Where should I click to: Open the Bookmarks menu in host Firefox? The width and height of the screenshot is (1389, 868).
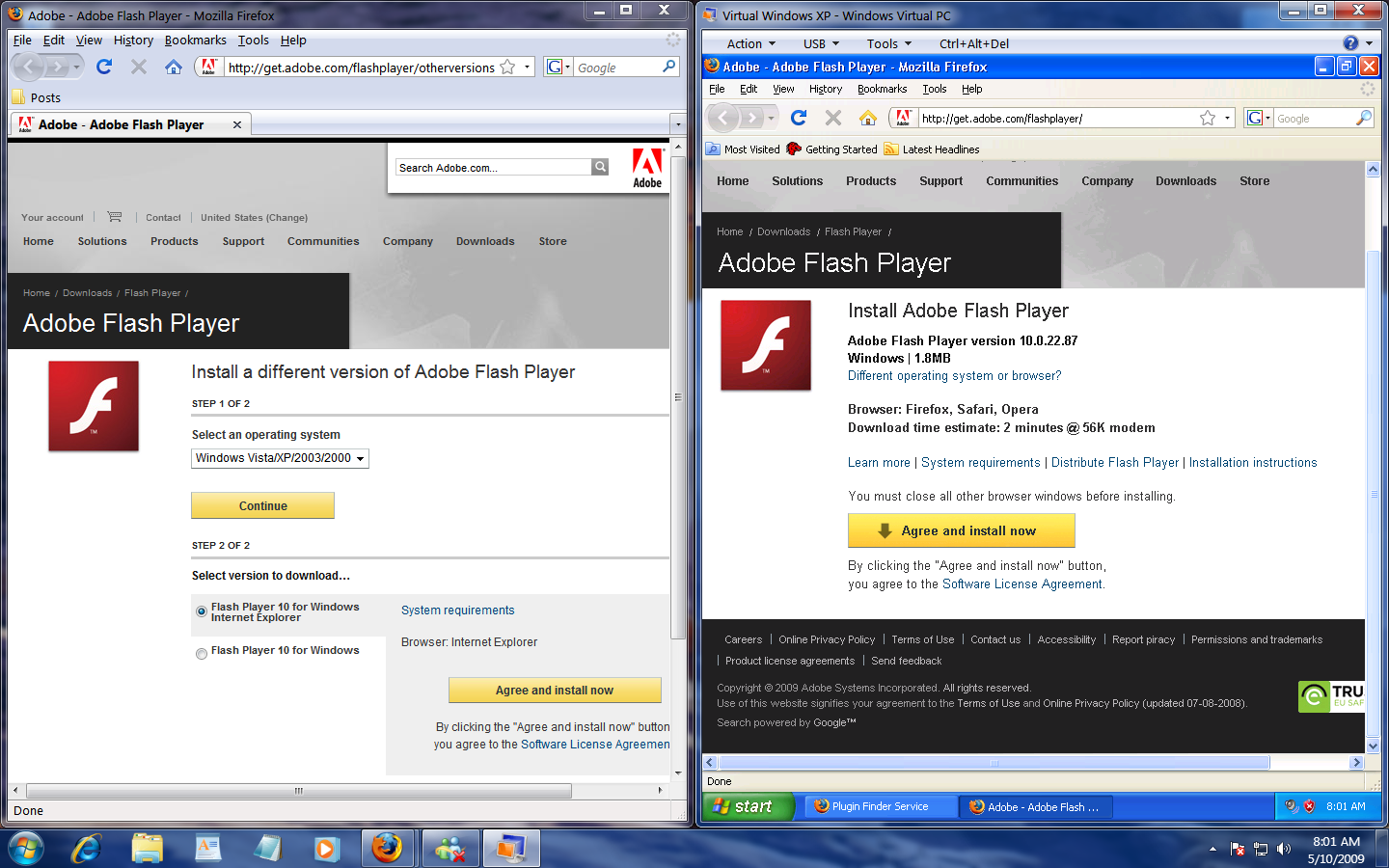coord(196,41)
